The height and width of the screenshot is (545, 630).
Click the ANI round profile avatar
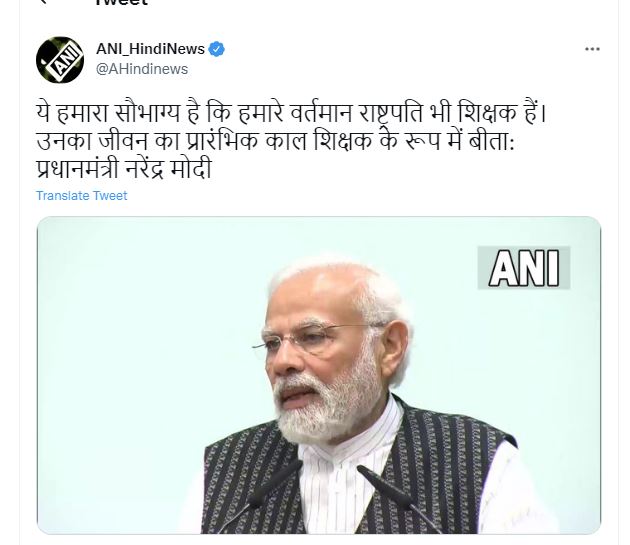(x=60, y=59)
